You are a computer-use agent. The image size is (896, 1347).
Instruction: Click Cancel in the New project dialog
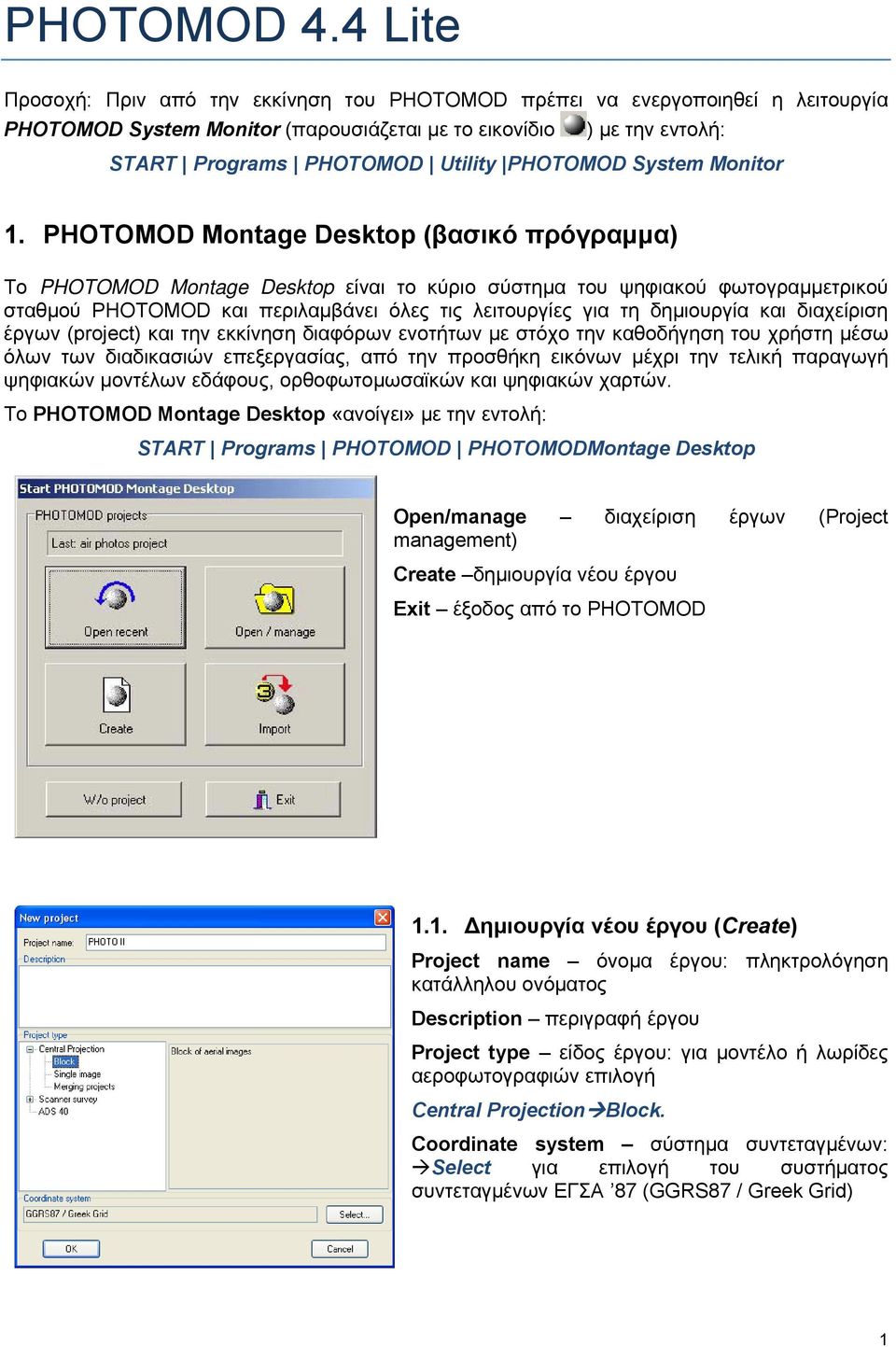340,1248
